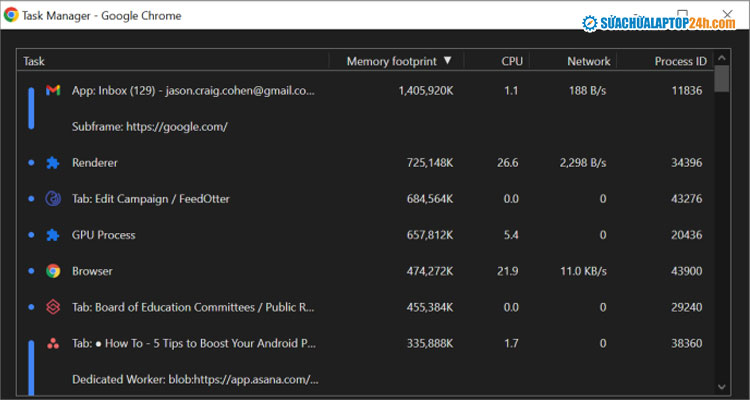Select the Dedicated Worker blob asana row

(x=195, y=379)
